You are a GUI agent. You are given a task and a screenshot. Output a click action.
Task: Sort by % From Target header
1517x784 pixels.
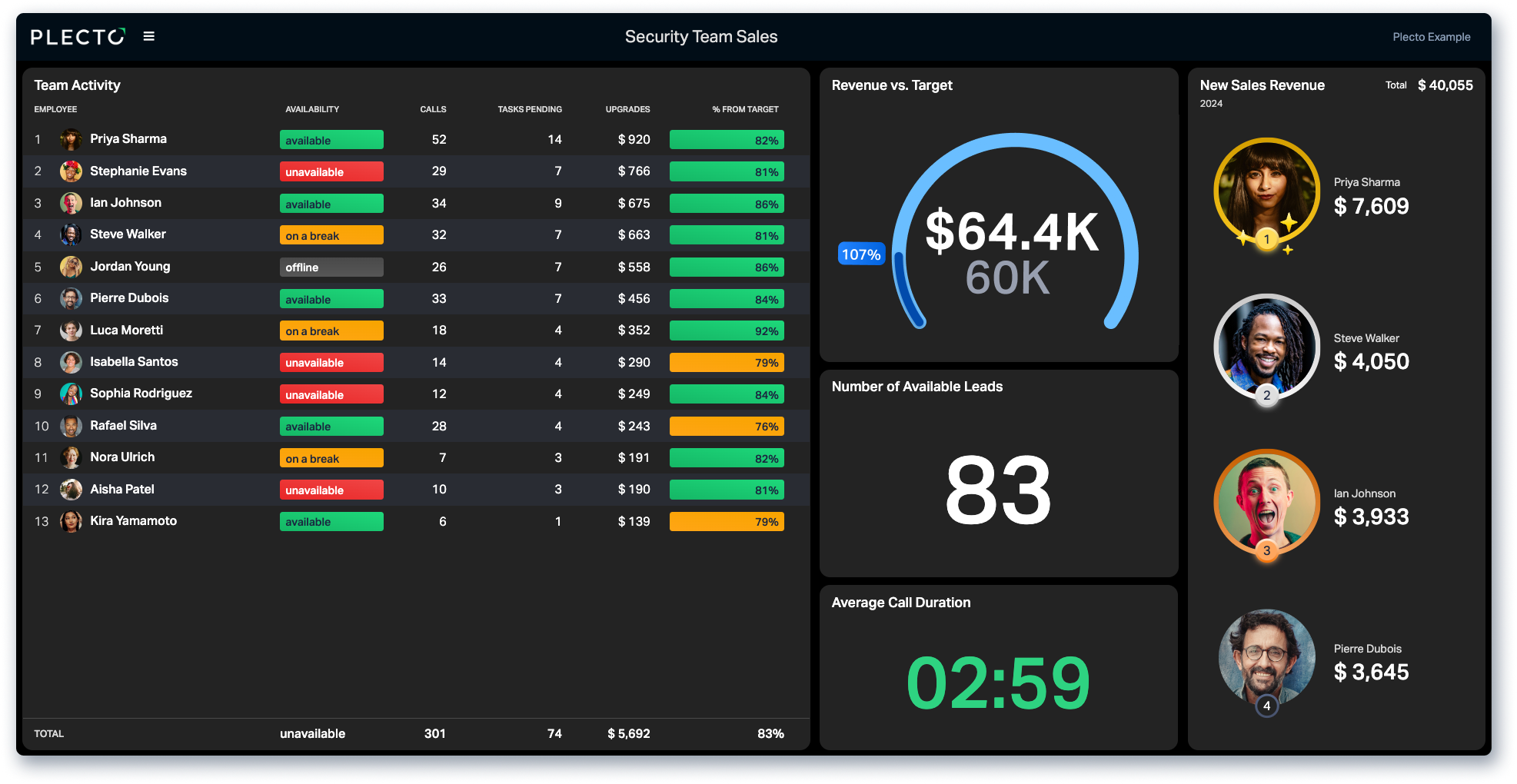745,109
